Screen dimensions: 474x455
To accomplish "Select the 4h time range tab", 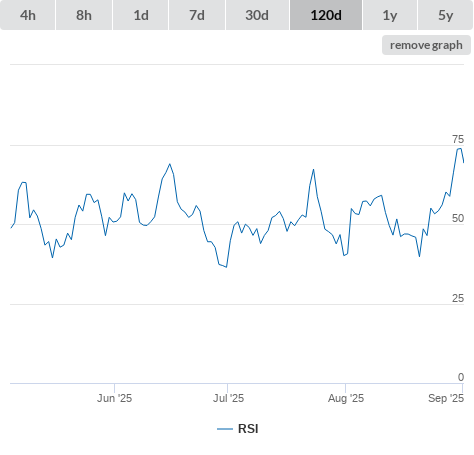I will [28, 15].
